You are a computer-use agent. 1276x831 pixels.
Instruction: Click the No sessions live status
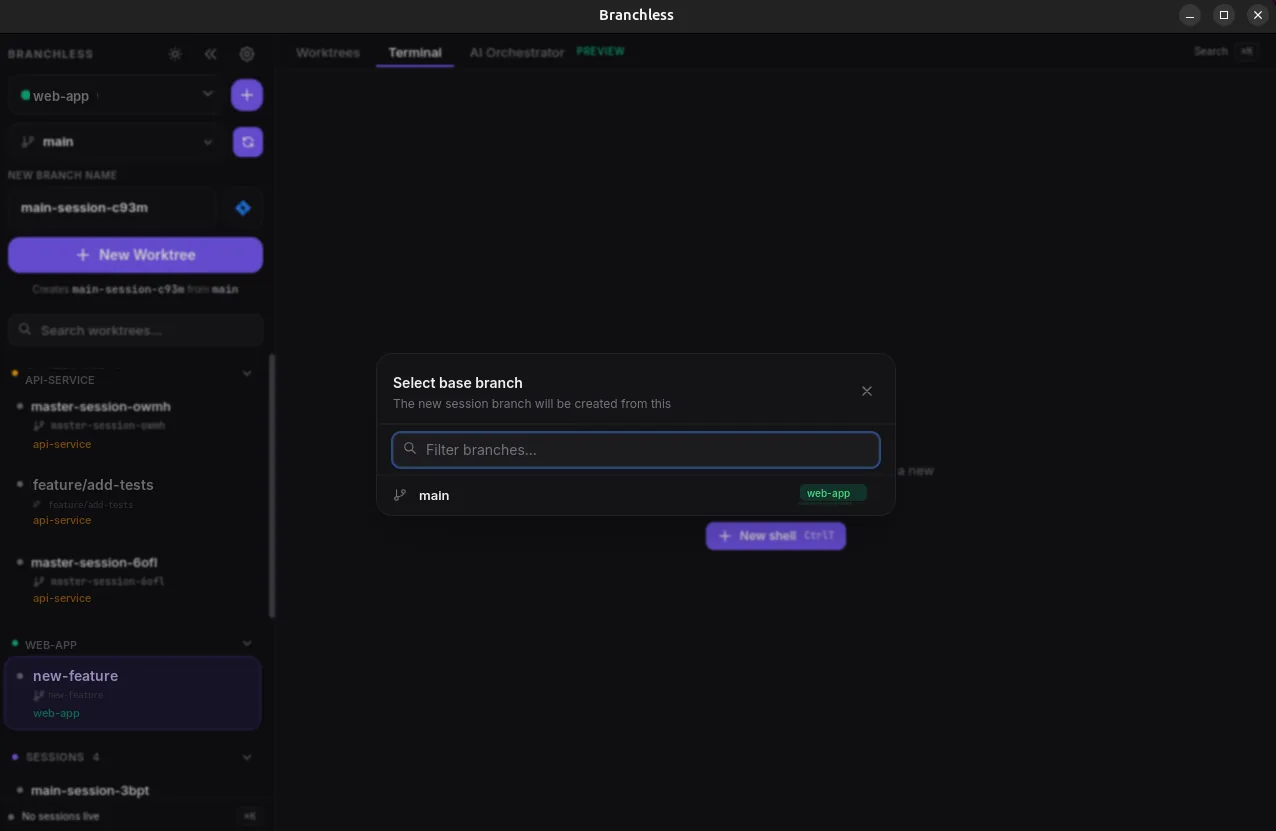(60, 816)
